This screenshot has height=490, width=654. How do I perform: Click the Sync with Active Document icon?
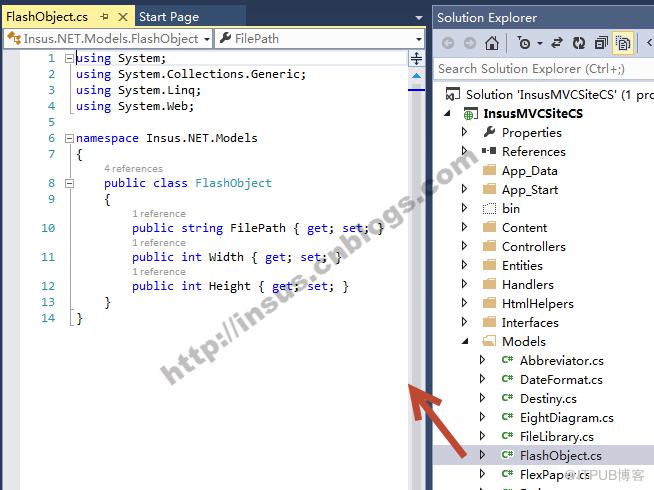(x=557, y=43)
